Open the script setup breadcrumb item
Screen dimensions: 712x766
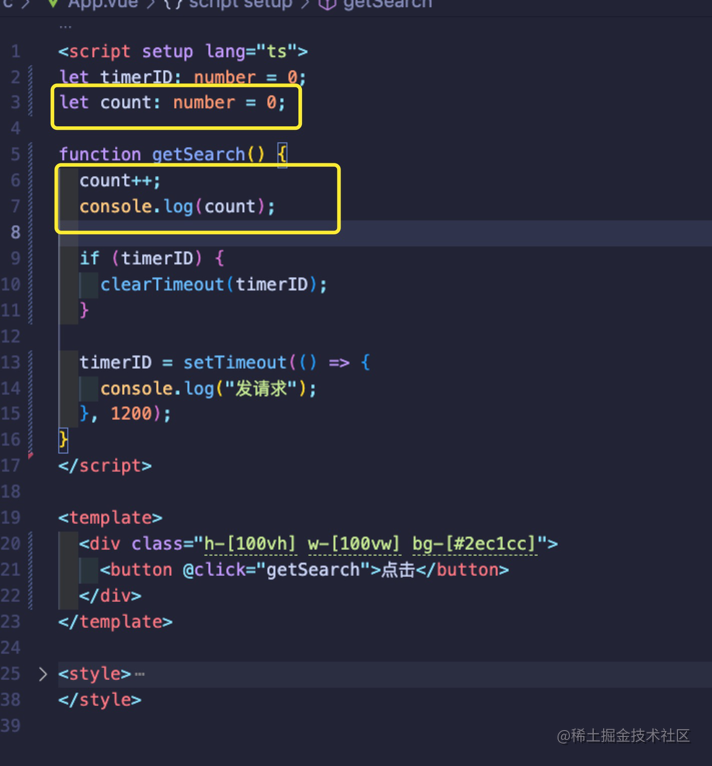coord(229,4)
